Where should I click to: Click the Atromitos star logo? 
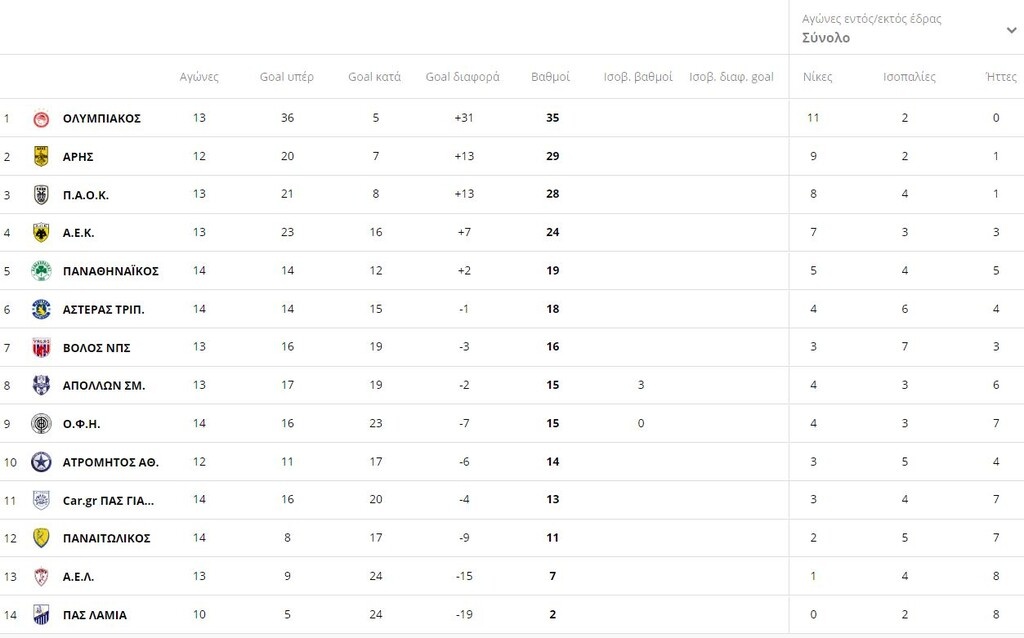41,462
